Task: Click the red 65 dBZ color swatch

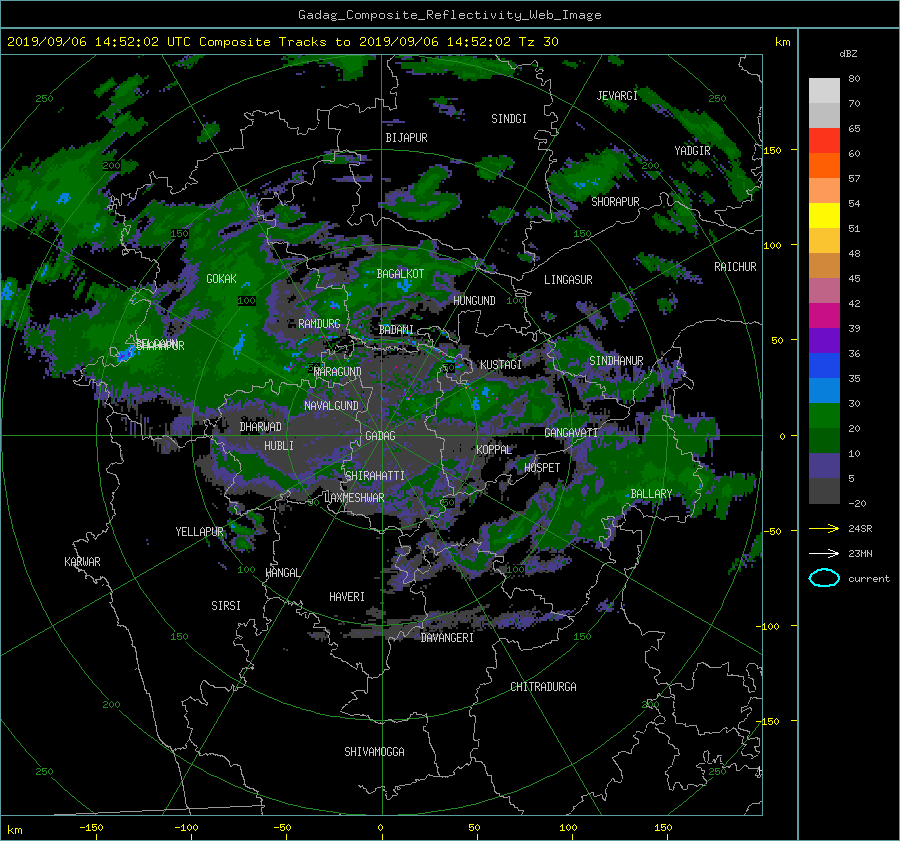Action: 824,140
